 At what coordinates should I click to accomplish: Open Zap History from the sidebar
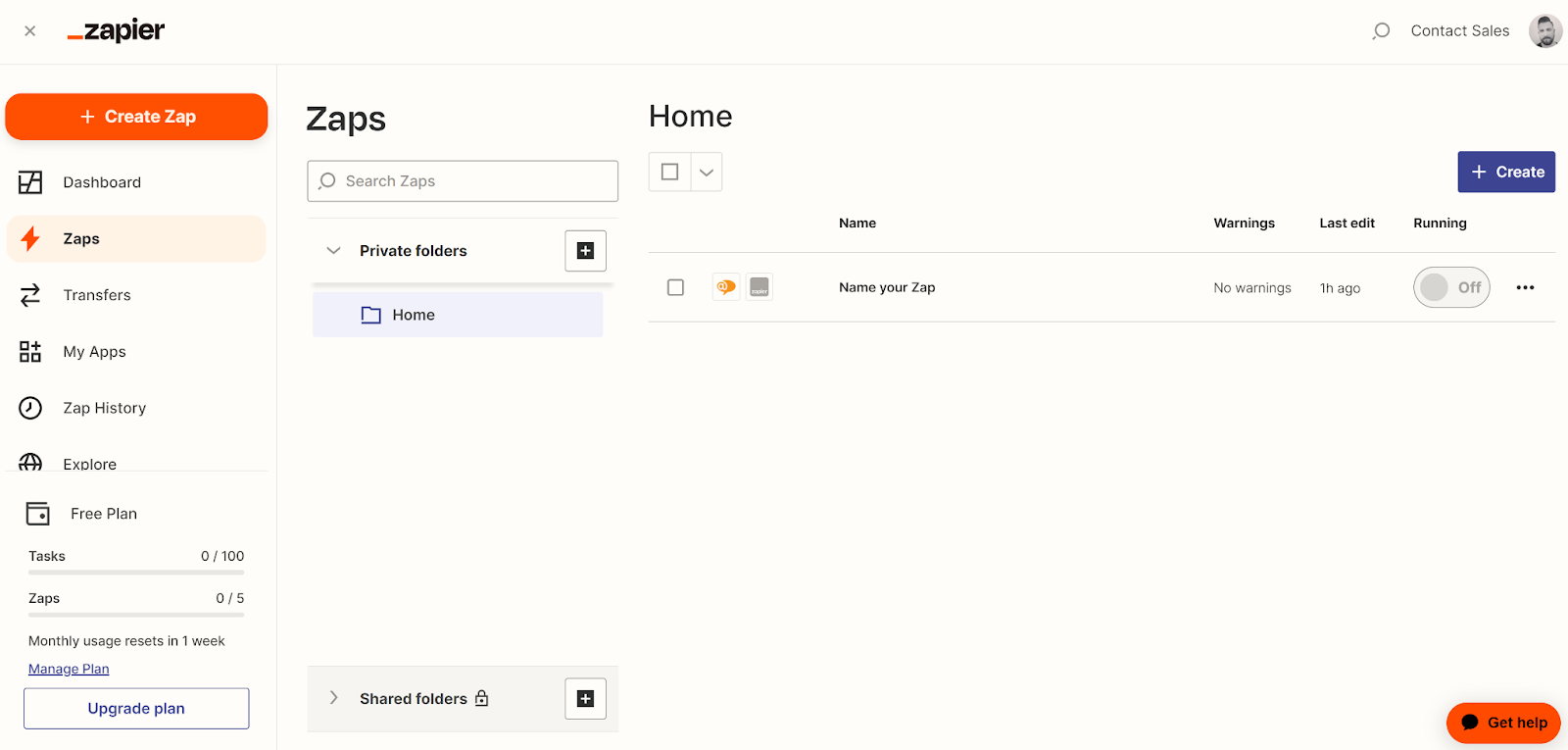click(104, 408)
